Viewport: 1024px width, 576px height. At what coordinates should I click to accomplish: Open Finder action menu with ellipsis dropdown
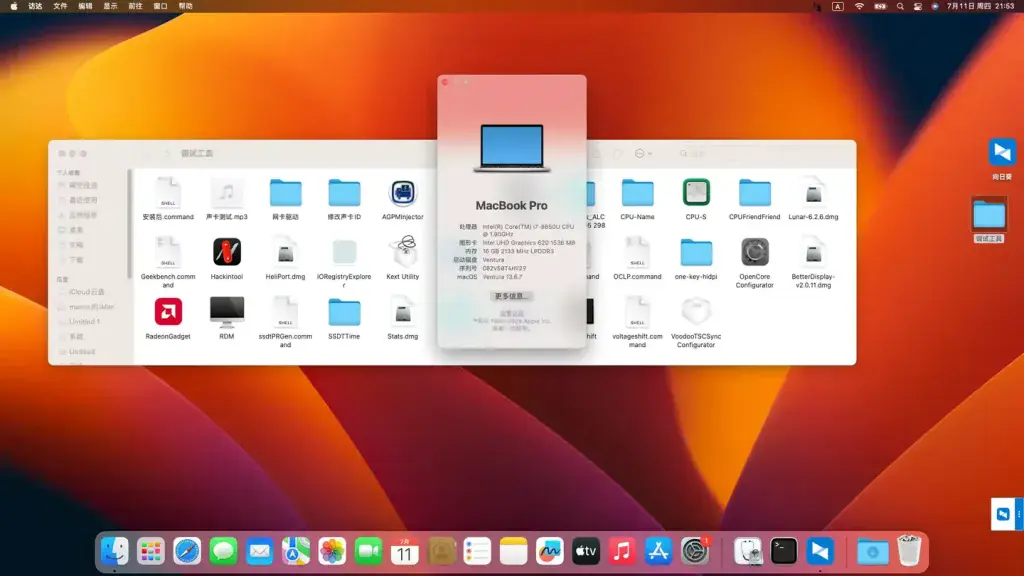[643, 153]
